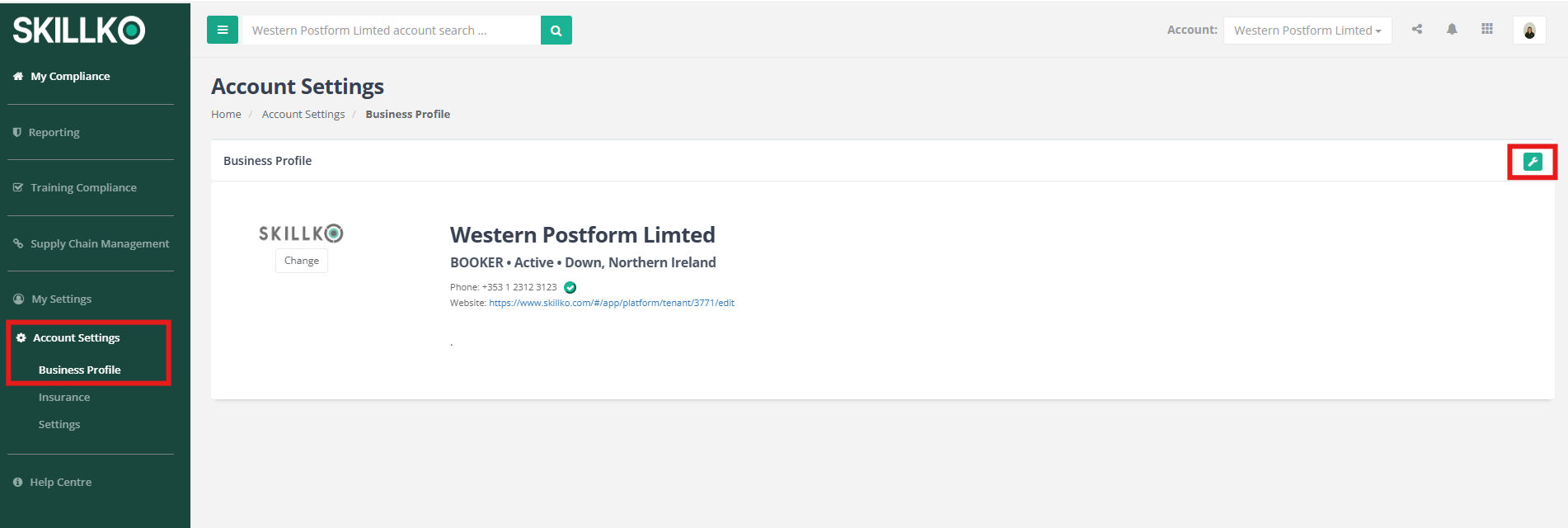Image resolution: width=1568 pixels, height=528 pixels.
Task: Click the green search magnifier button
Action: click(x=556, y=31)
